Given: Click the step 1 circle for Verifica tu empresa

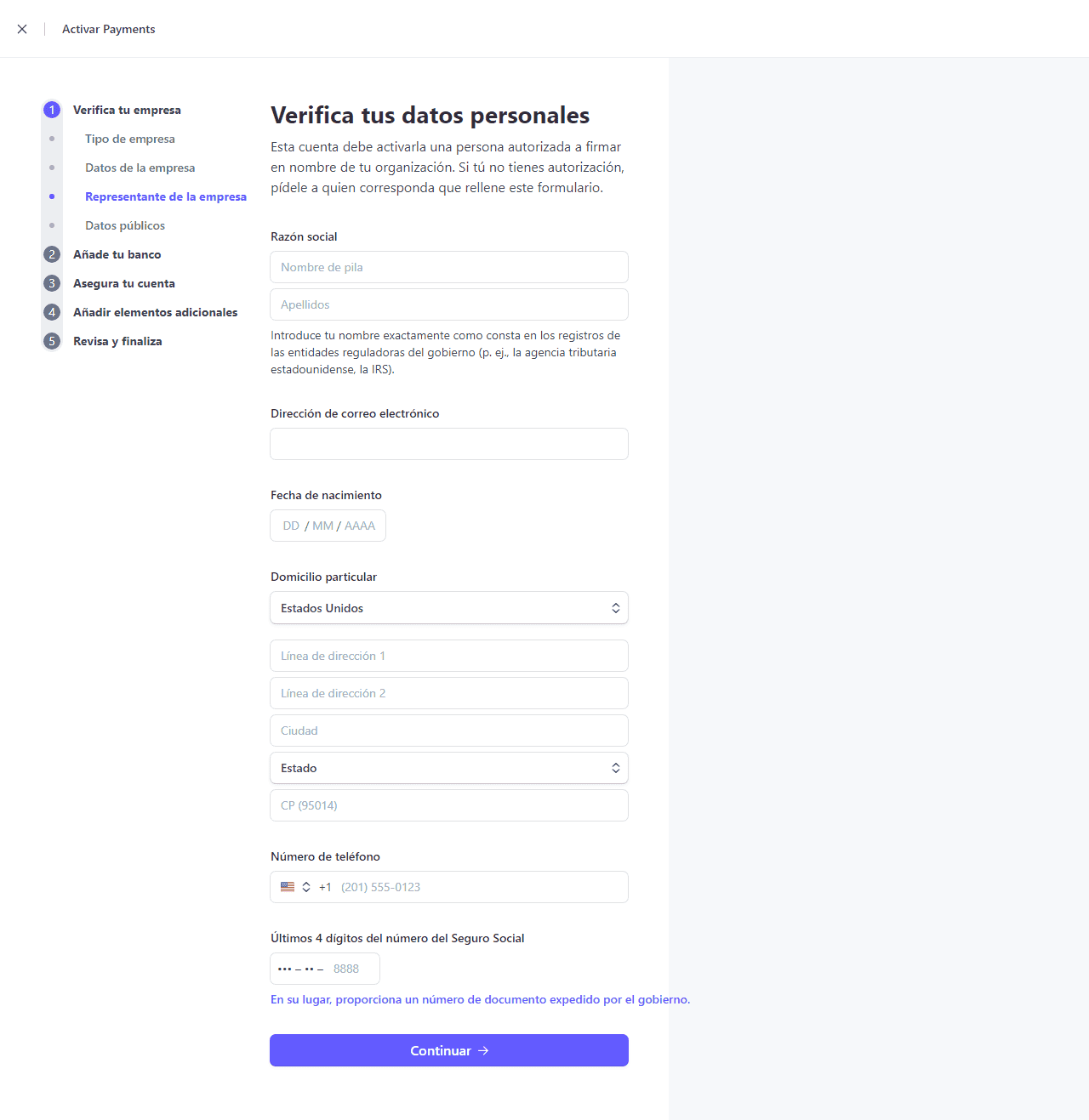Looking at the screenshot, I should click(52, 110).
